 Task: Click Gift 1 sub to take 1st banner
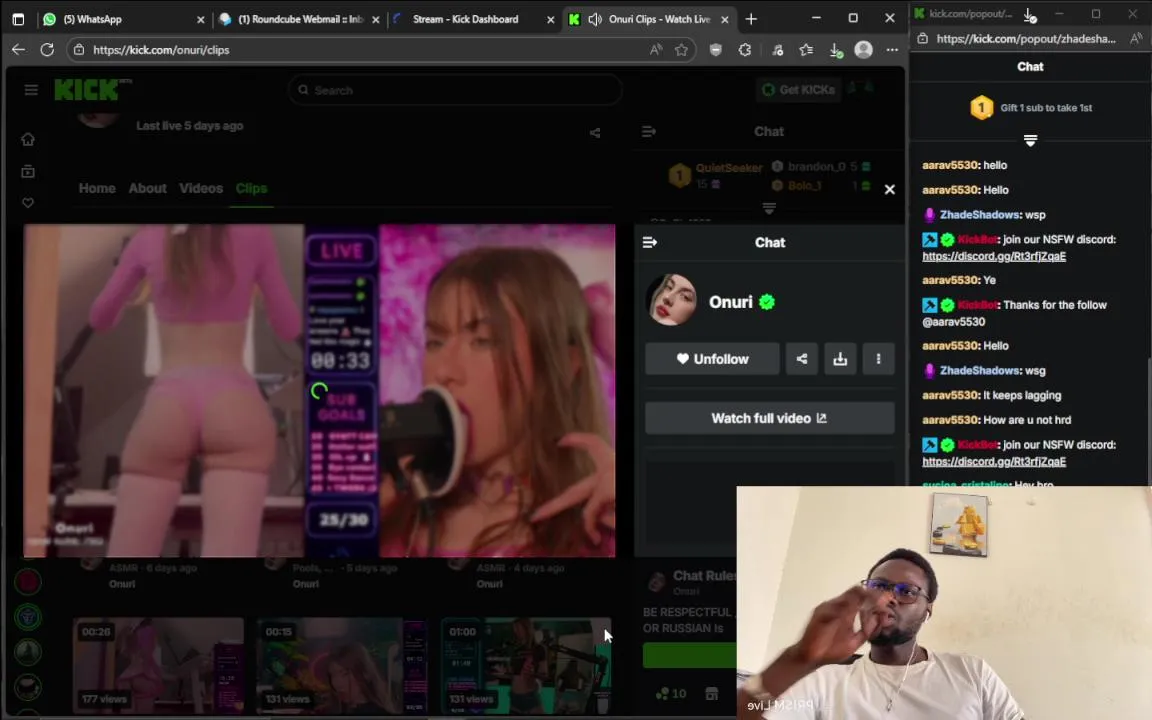[1030, 108]
